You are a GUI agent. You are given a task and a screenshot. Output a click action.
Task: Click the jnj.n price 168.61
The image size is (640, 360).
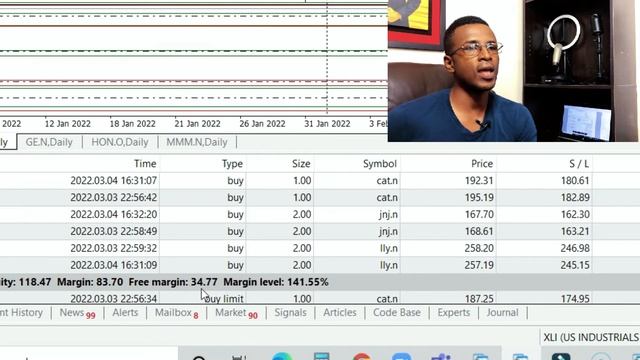tap(479, 231)
